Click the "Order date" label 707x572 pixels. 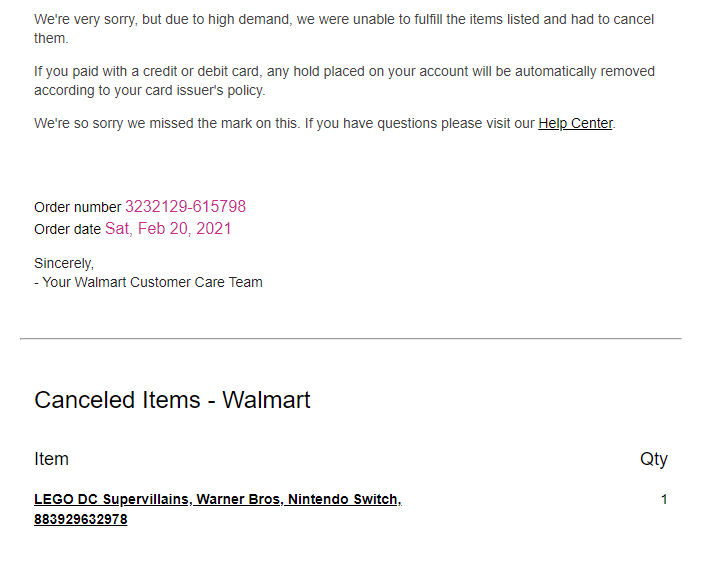[x=67, y=229]
